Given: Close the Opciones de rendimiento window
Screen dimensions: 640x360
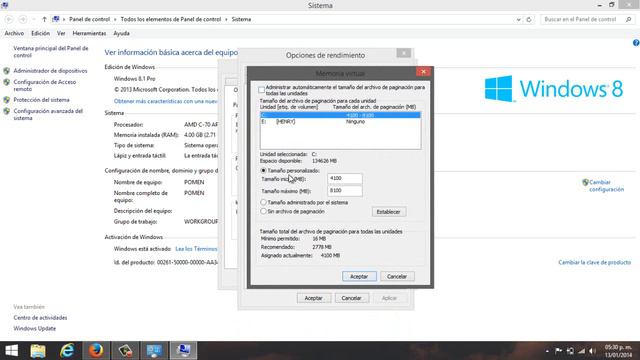Looking at the screenshot, I should pyautogui.click(x=404, y=53).
